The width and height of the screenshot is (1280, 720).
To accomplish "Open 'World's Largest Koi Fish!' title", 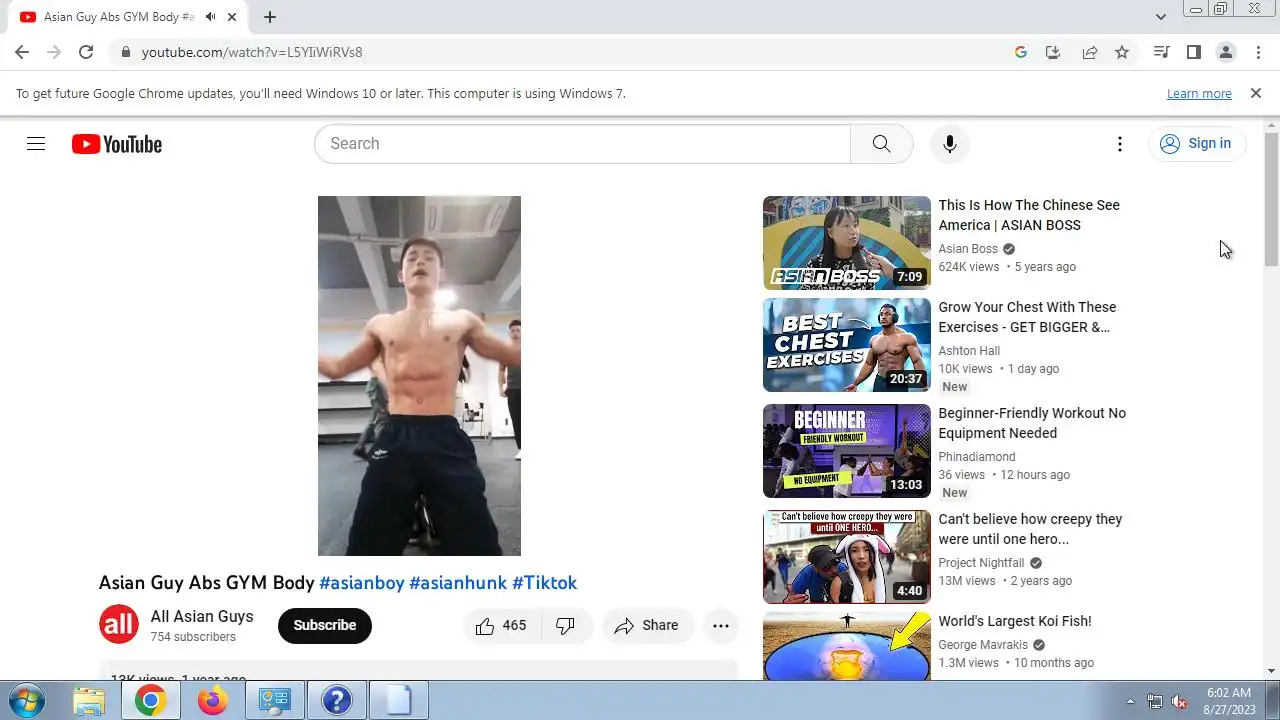I will tap(1015, 621).
